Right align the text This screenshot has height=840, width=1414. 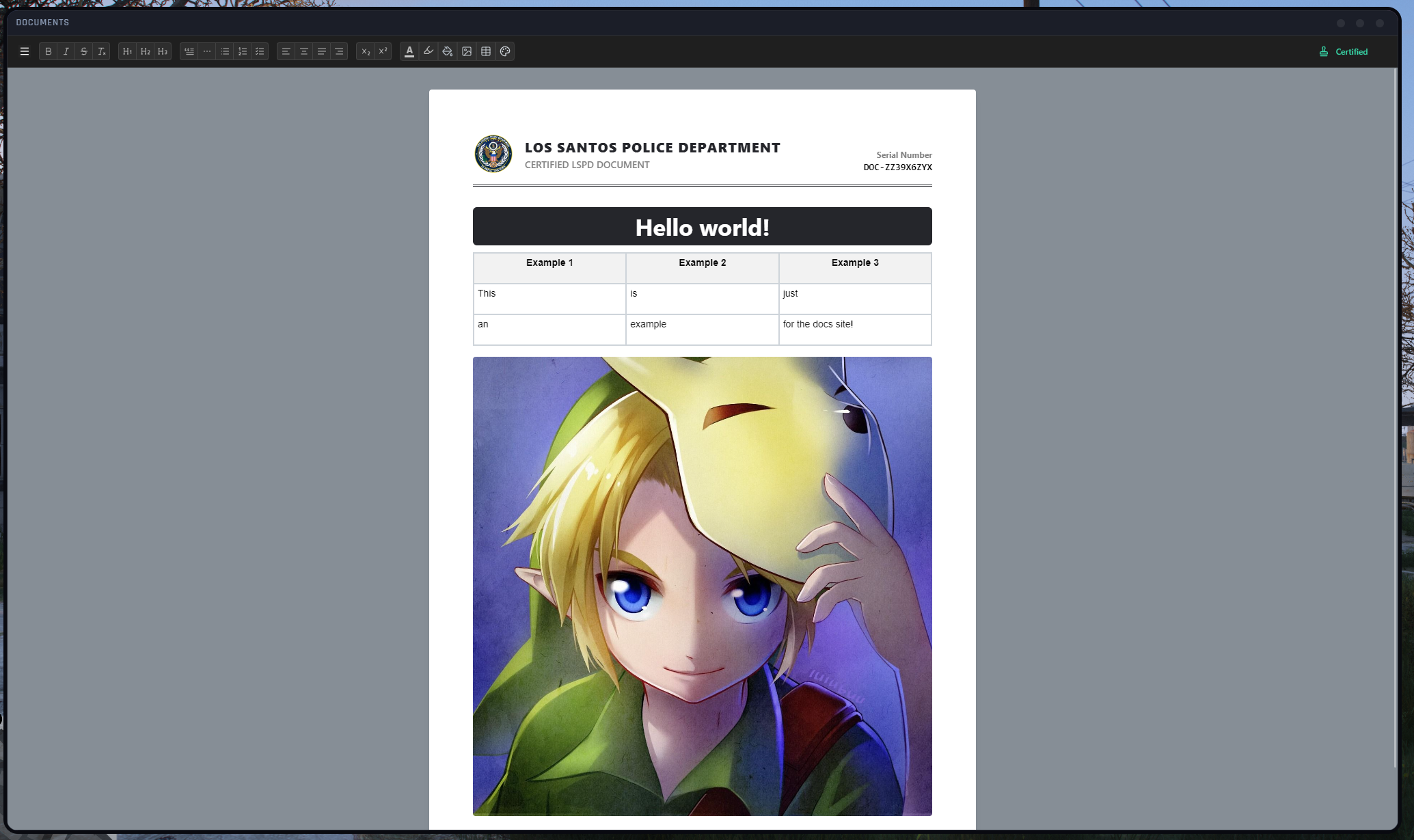tap(339, 51)
